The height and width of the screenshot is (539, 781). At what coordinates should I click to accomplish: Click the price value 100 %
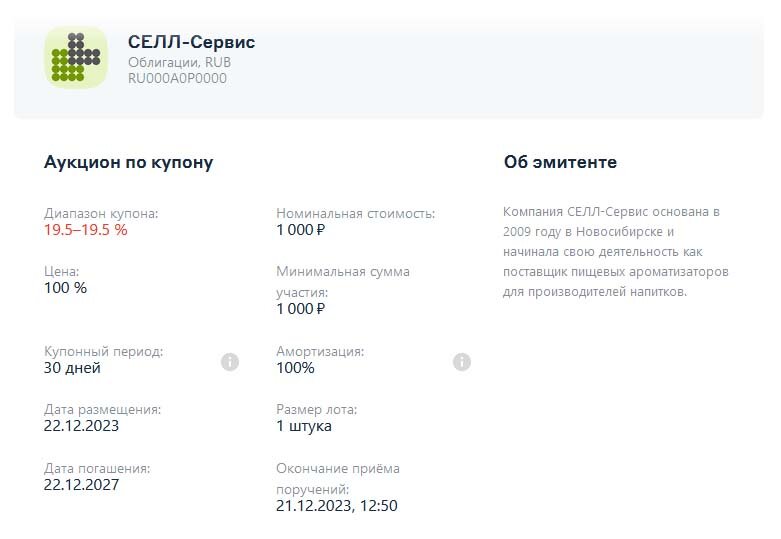click(x=65, y=287)
